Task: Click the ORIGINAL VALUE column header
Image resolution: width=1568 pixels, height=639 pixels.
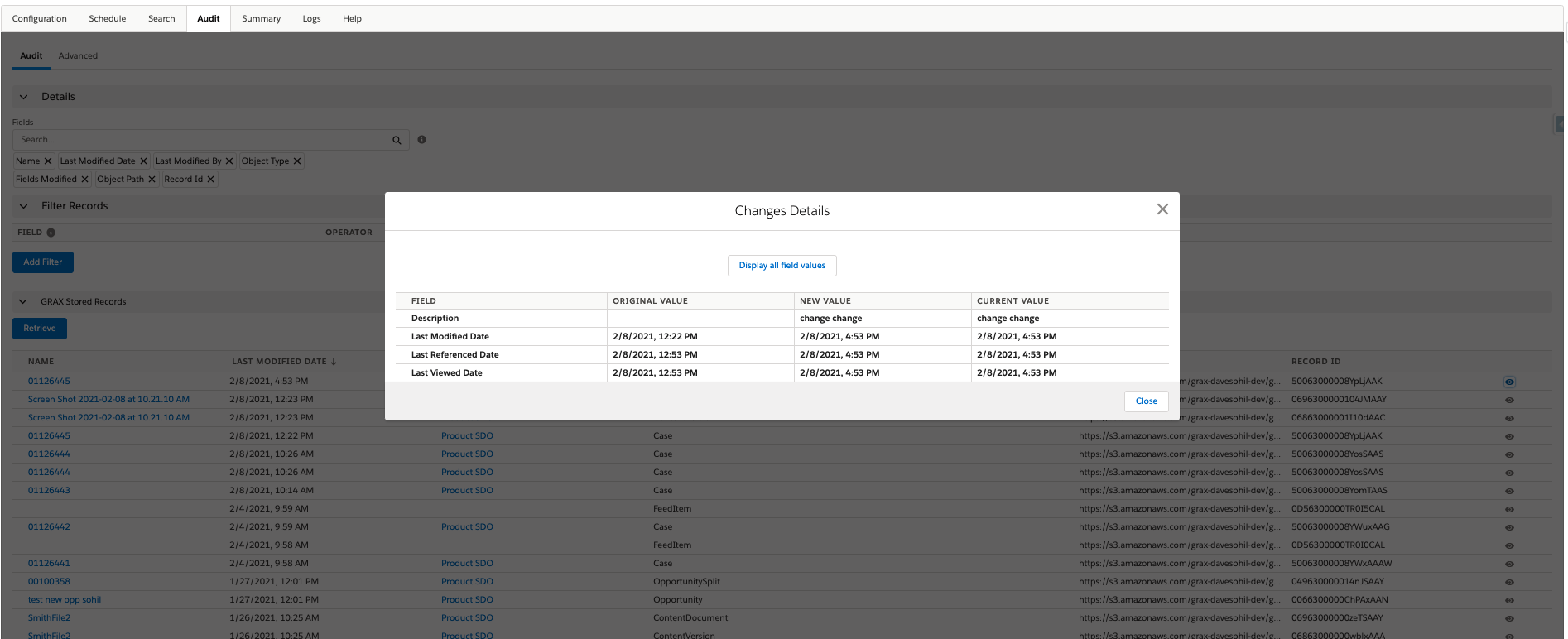Action: 650,301
